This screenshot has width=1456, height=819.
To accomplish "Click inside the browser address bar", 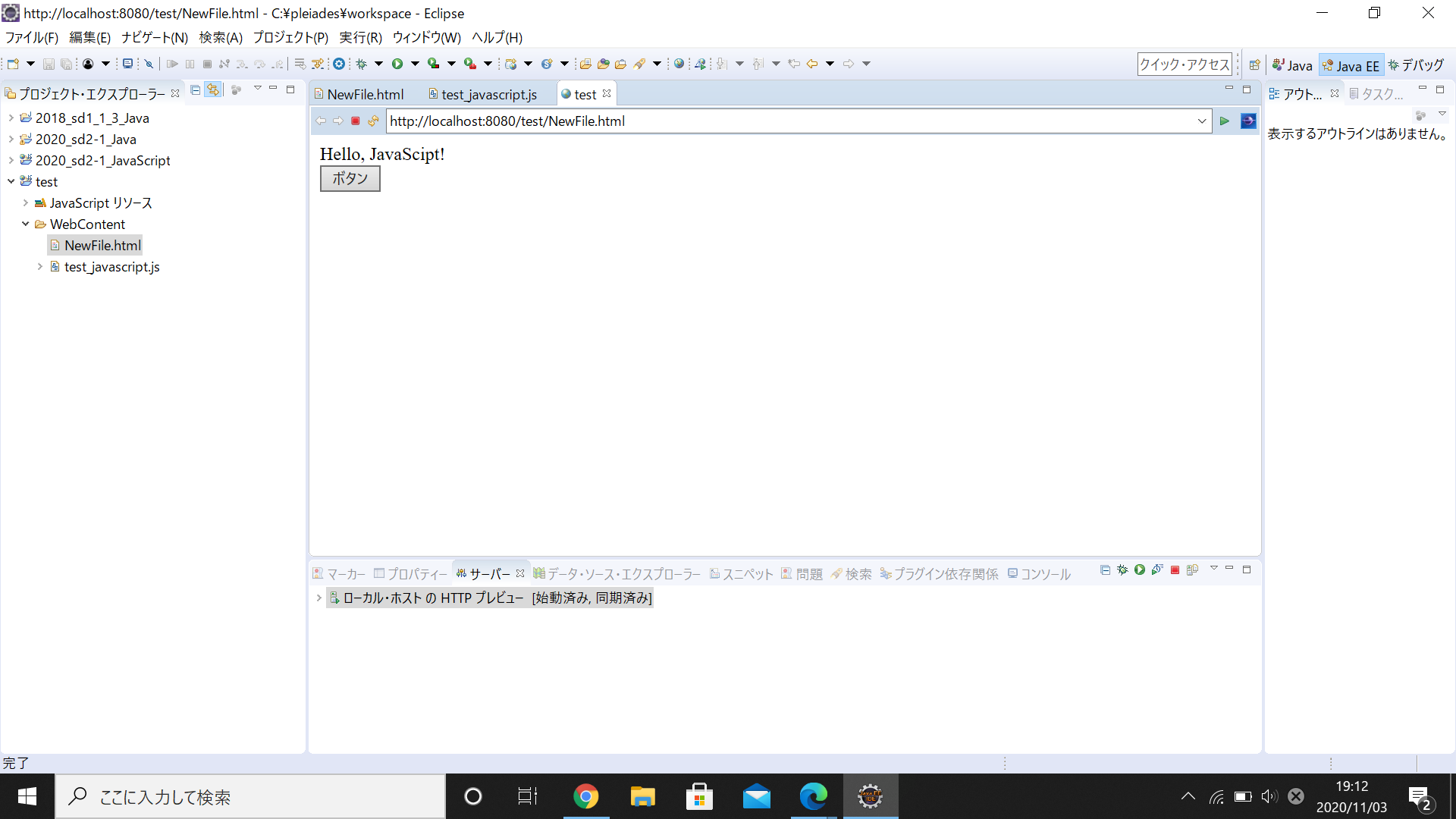I will point(758,121).
